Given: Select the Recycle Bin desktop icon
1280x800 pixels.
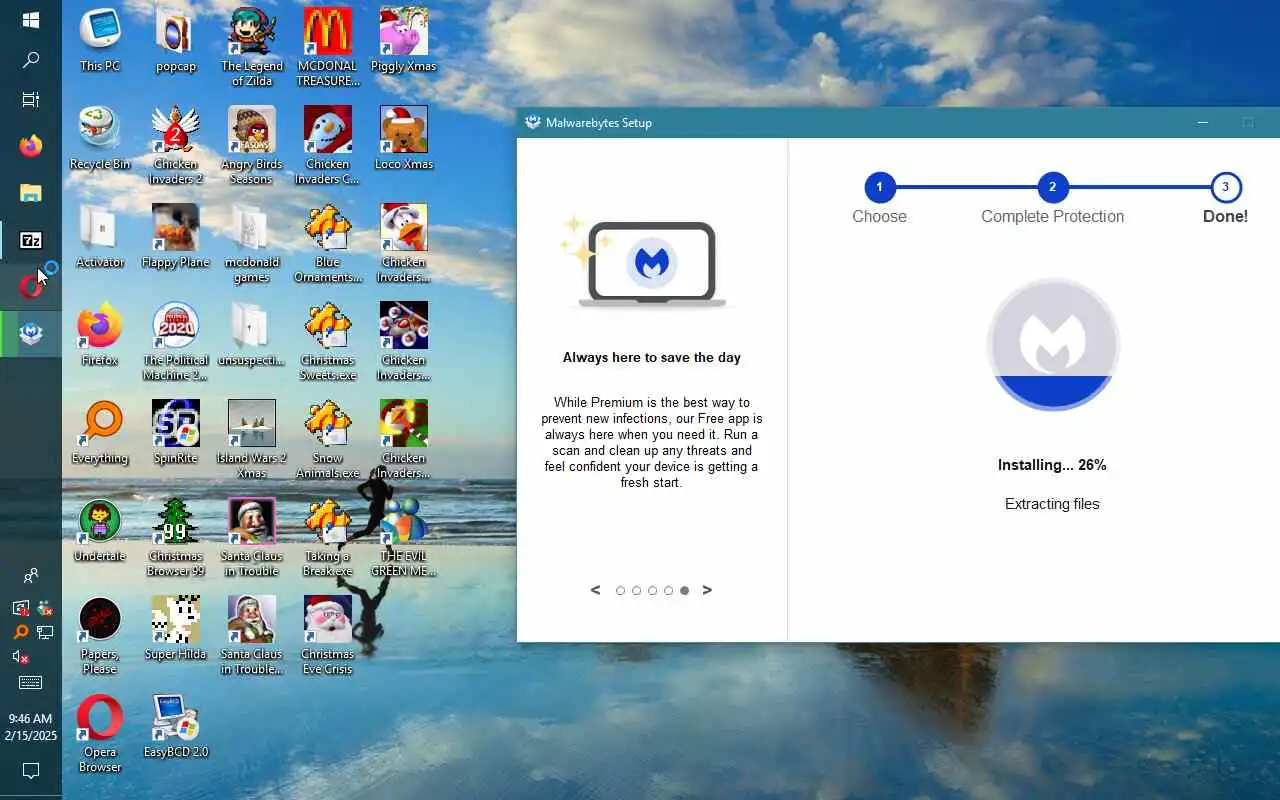Looking at the screenshot, I should click(100, 139).
